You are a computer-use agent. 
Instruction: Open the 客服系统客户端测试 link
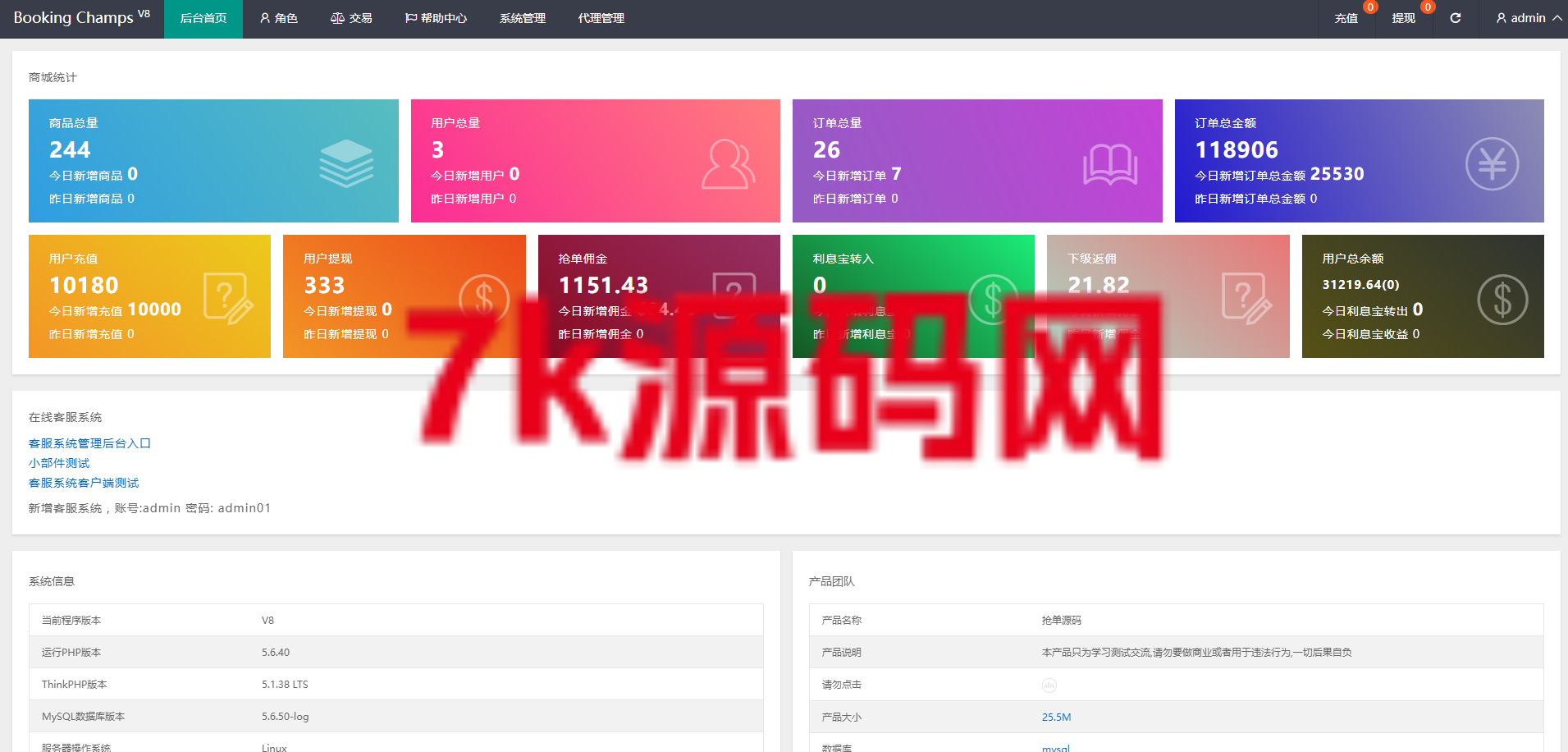pyautogui.click(x=84, y=483)
